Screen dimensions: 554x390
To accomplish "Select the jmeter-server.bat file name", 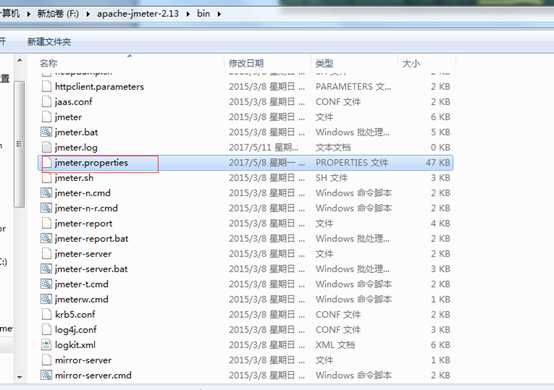I will click(91, 269).
